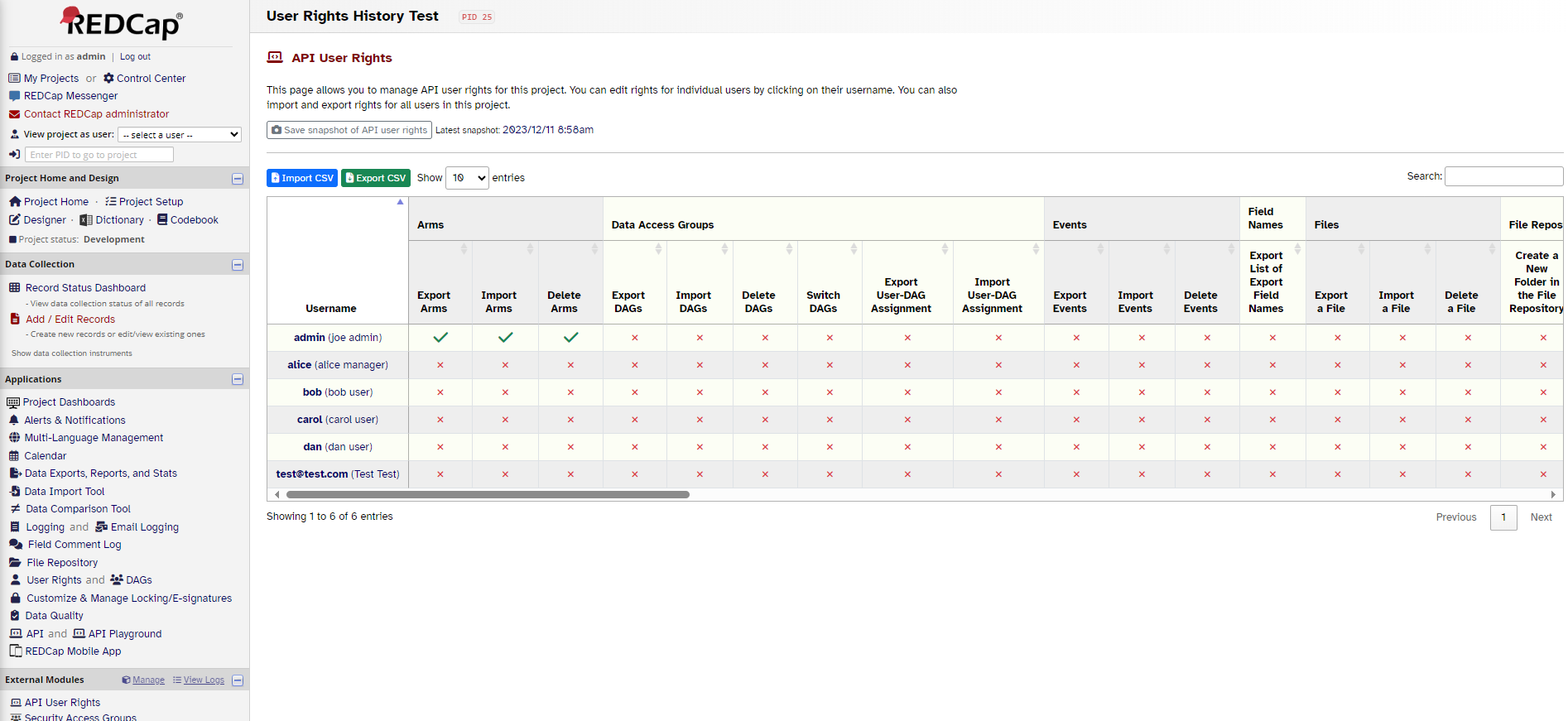
Task: Toggle Delete a File cross for test@test.com
Action: pos(1468,474)
